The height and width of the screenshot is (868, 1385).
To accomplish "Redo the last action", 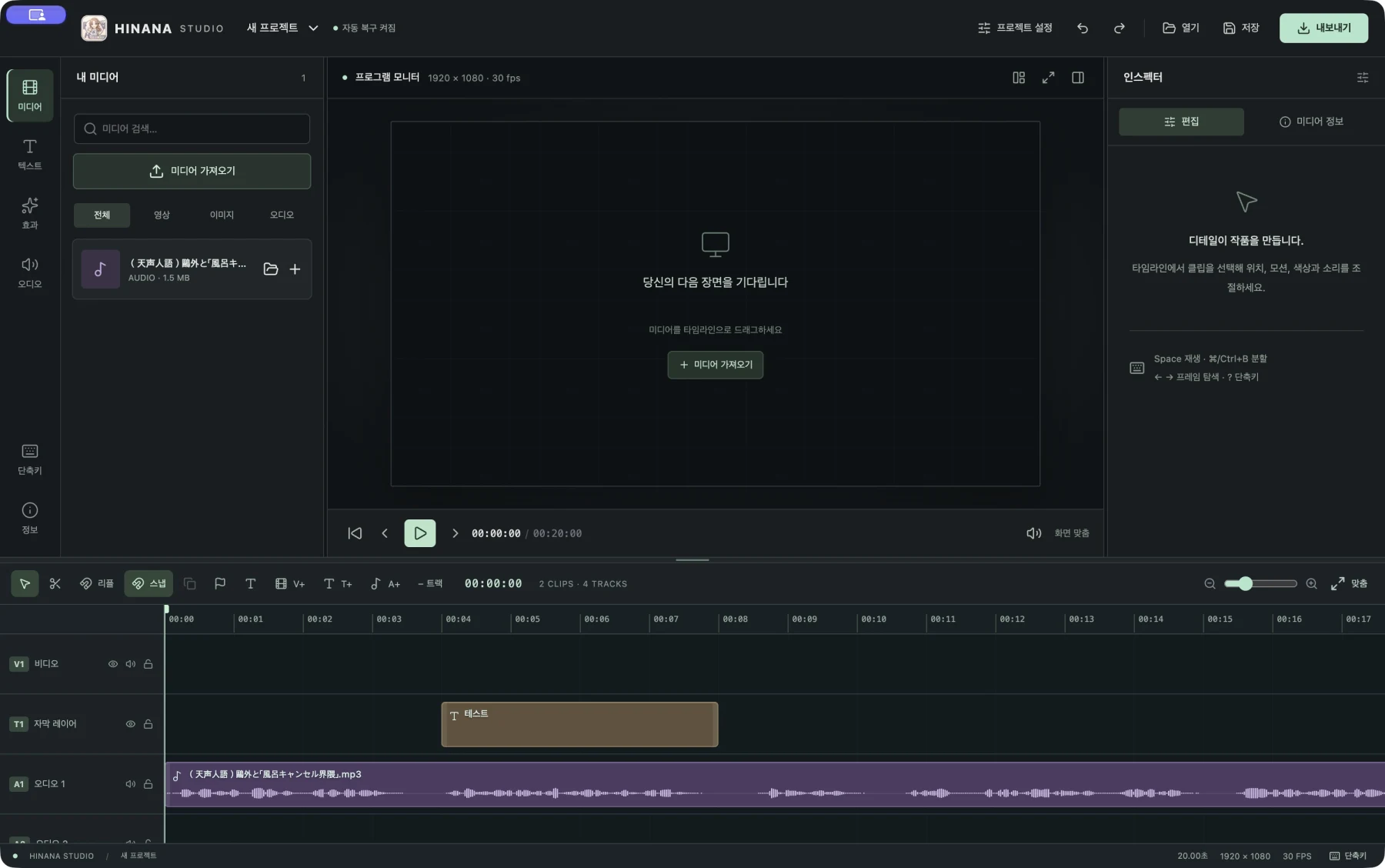I will (1120, 28).
